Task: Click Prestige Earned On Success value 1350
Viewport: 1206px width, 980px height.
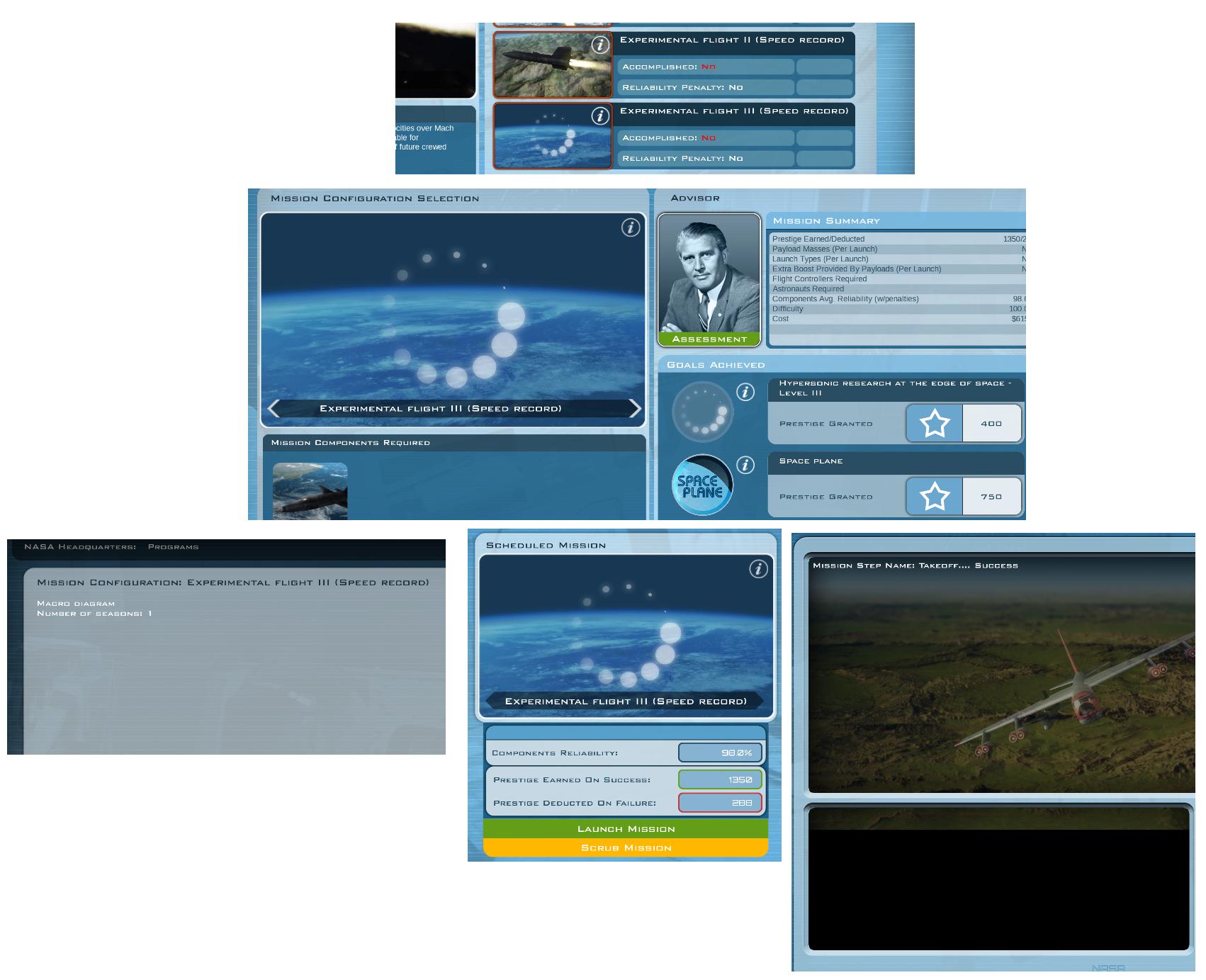Action: pyautogui.click(x=720, y=779)
